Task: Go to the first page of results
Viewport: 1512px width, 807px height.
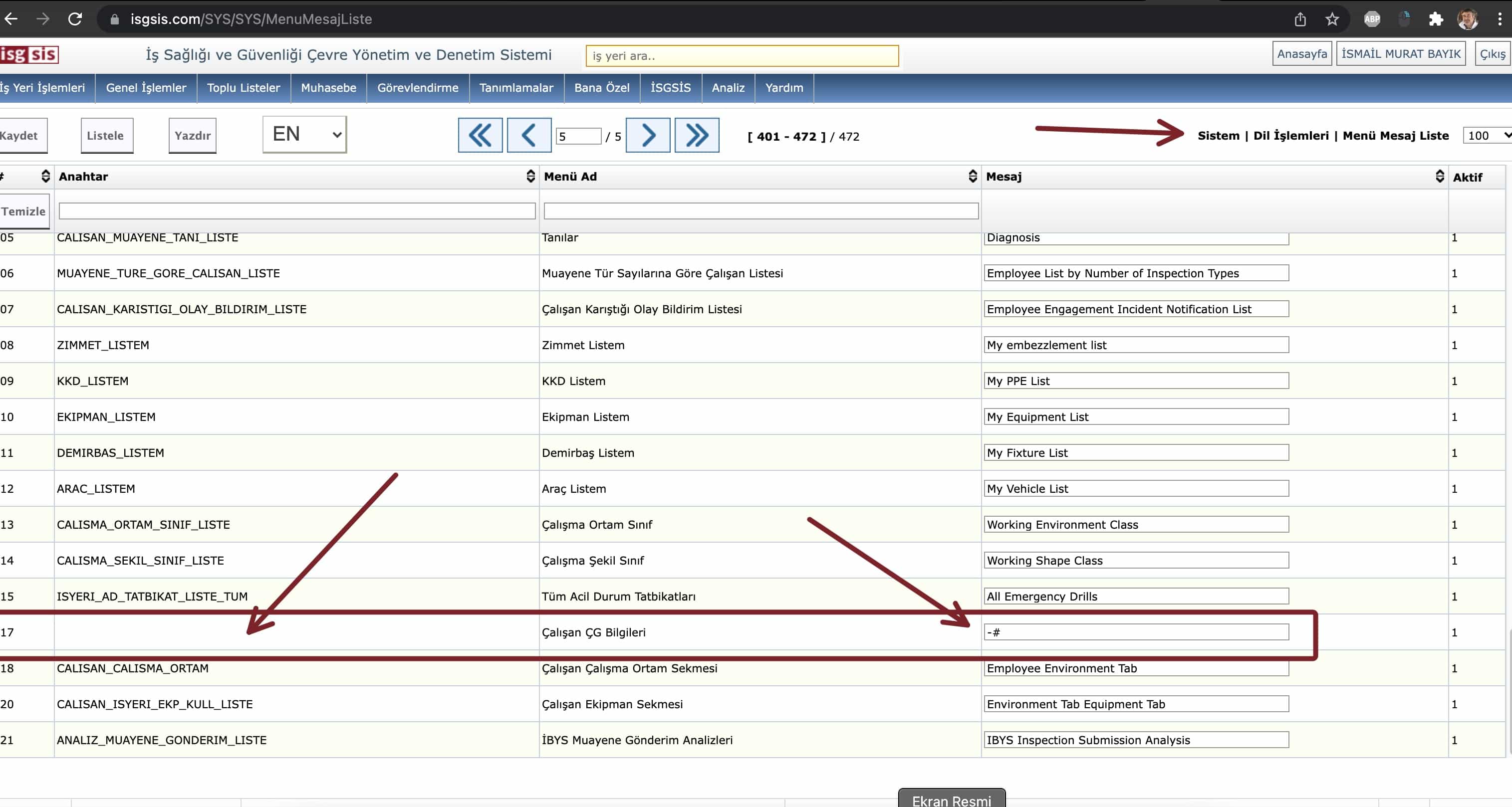Action: click(480, 136)
